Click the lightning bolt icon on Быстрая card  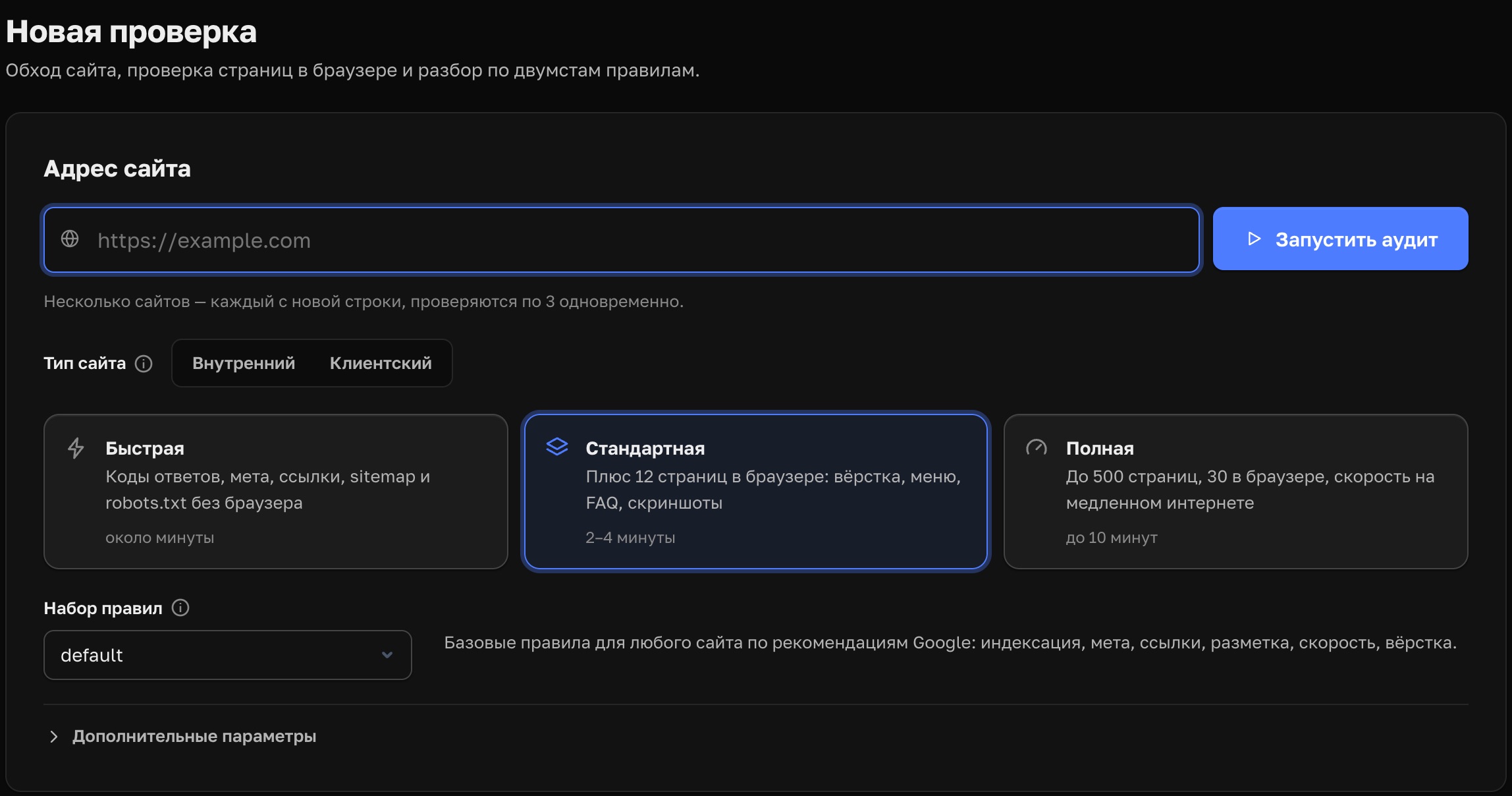pyautogui.click(x=76, y=448)
